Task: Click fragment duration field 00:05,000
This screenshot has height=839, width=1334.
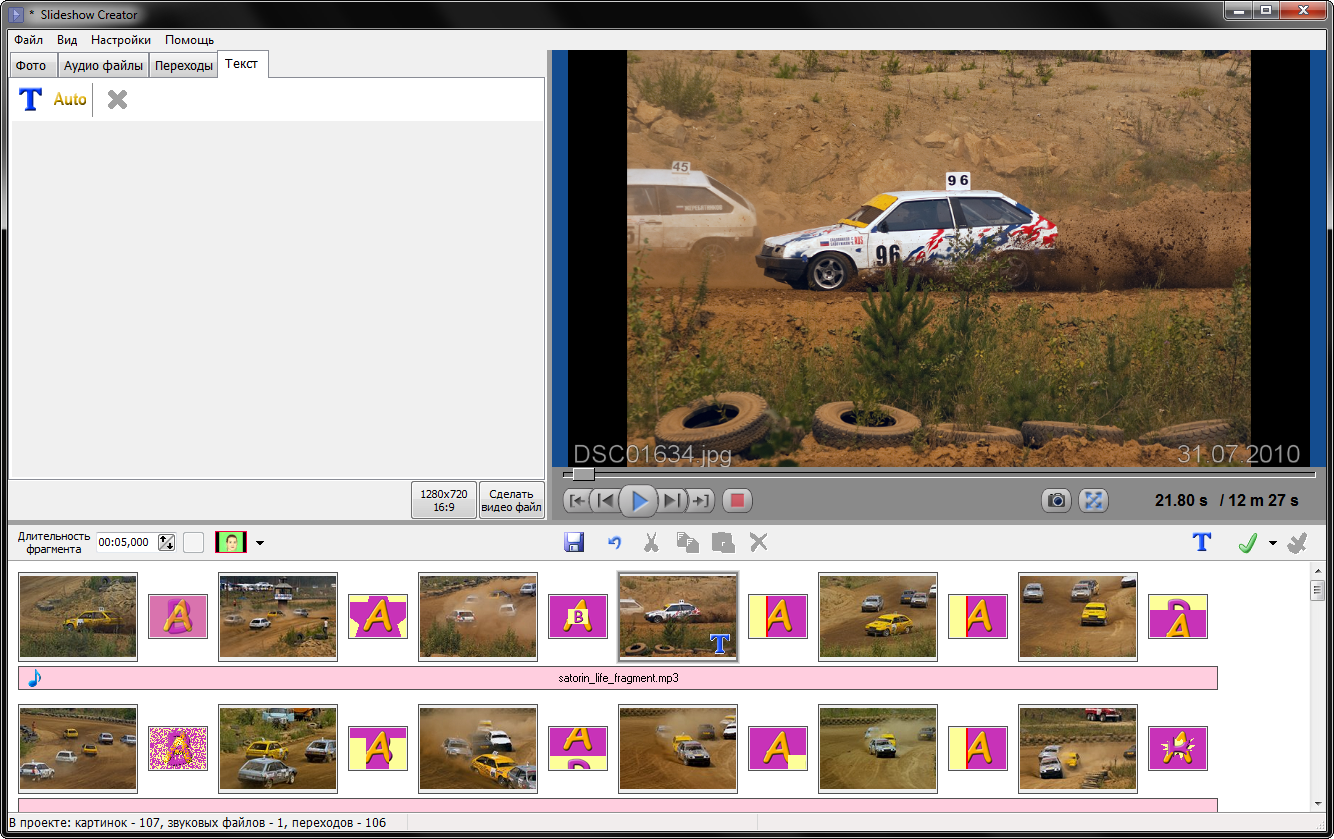Action: tap(126, 542)
